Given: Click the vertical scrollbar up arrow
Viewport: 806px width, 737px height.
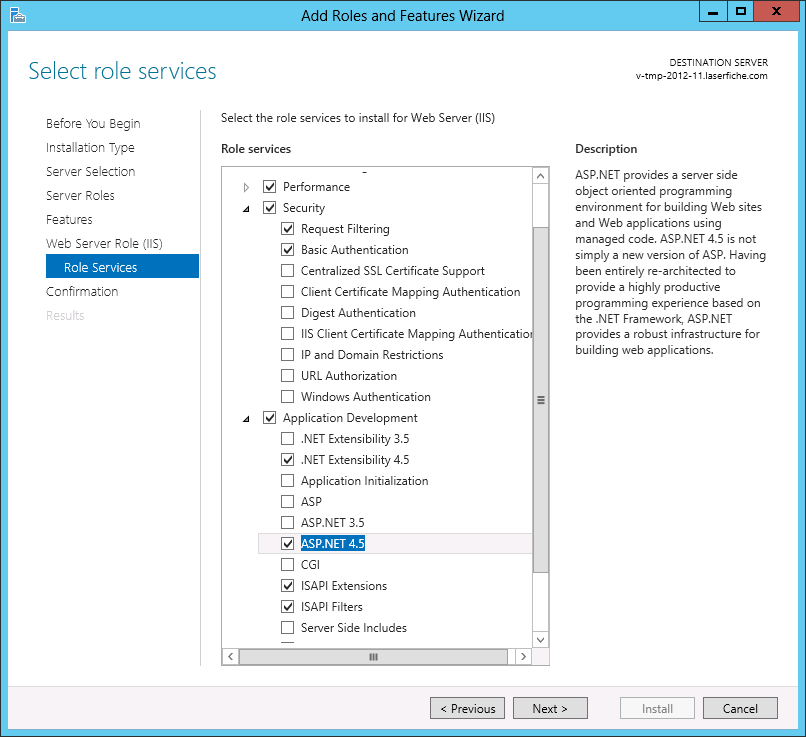Looking at the screenshot, I should point(541,176).
